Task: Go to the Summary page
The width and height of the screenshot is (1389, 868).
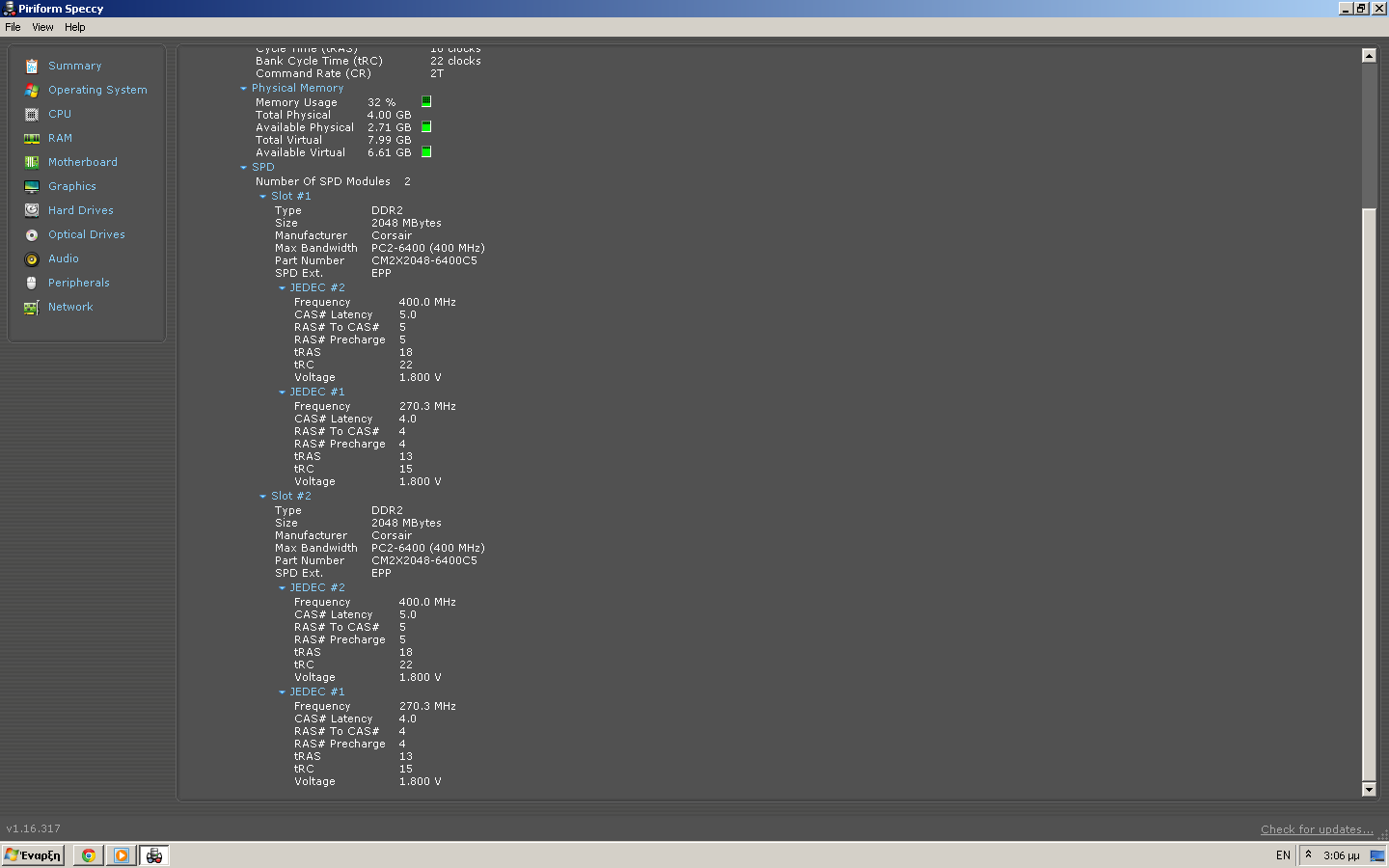Action: 75,66
